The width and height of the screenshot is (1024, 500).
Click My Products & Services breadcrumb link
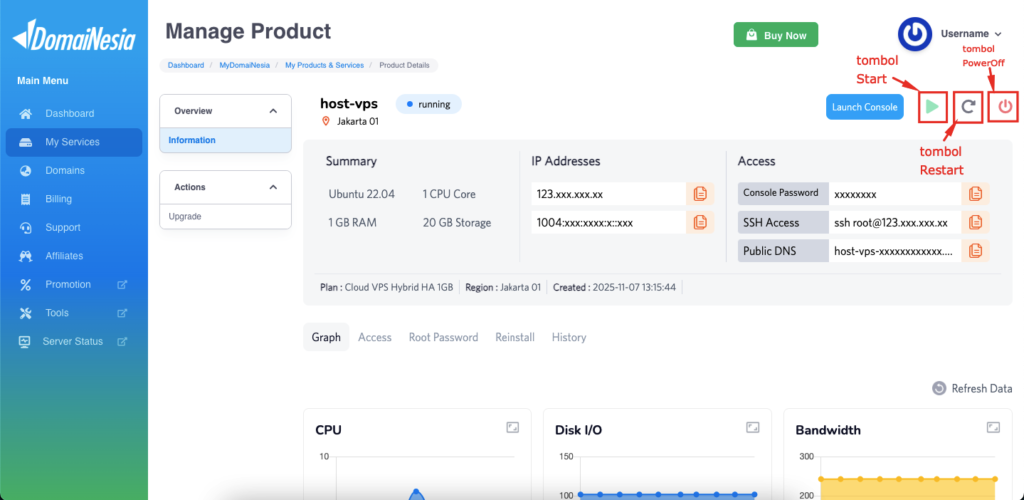point(324,65)
